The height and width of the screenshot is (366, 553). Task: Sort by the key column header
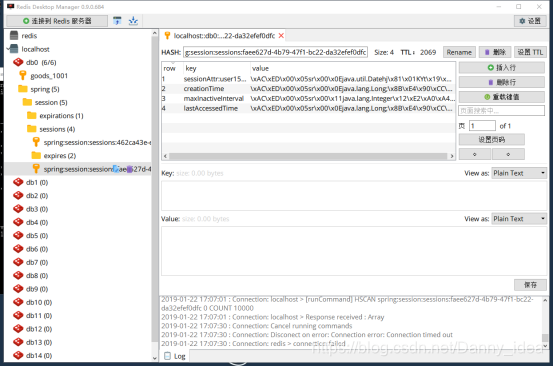pos(217,68)
